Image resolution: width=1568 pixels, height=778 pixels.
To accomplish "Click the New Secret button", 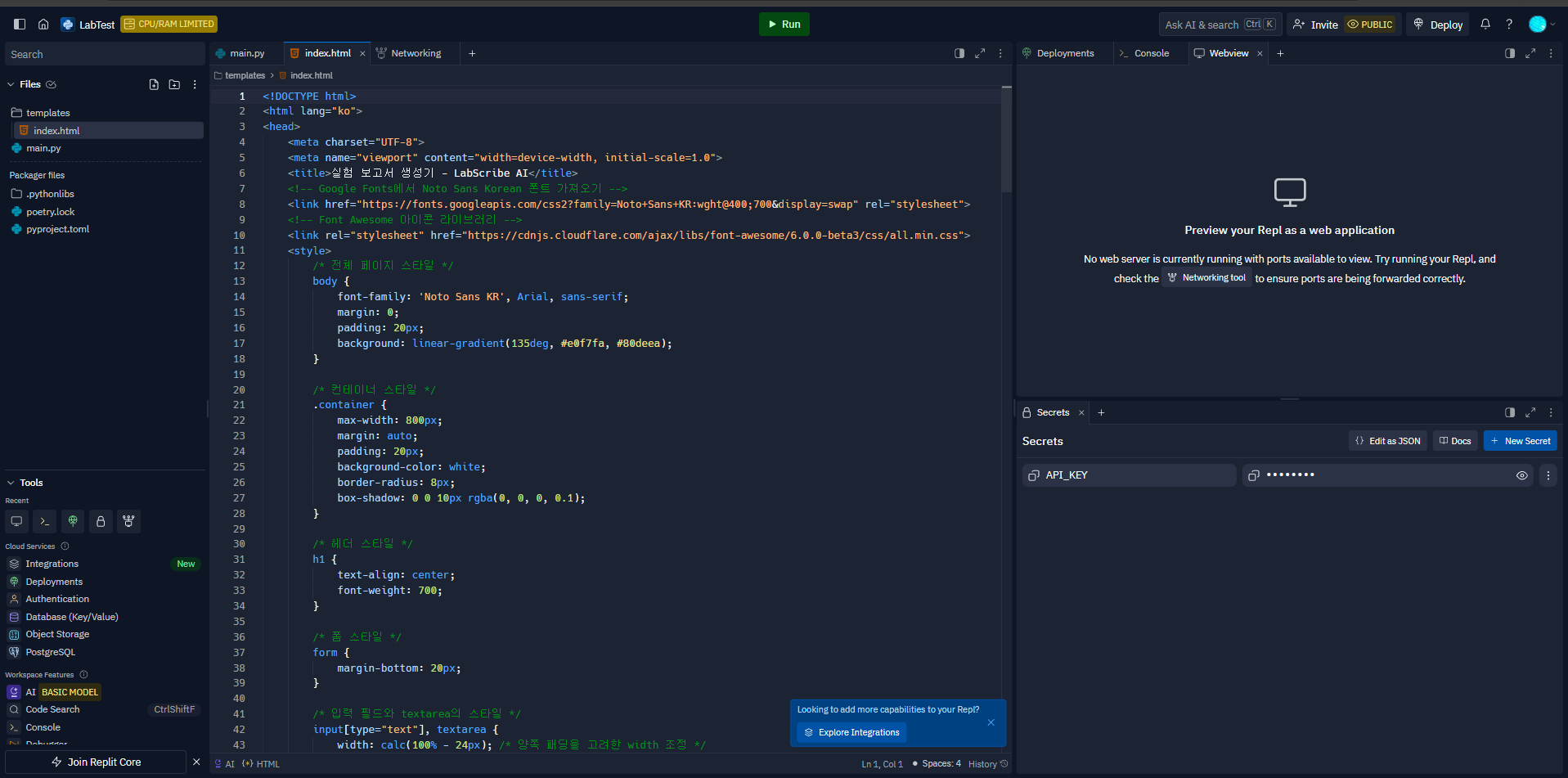I will pyautogui.click(x=1520, y=441).
